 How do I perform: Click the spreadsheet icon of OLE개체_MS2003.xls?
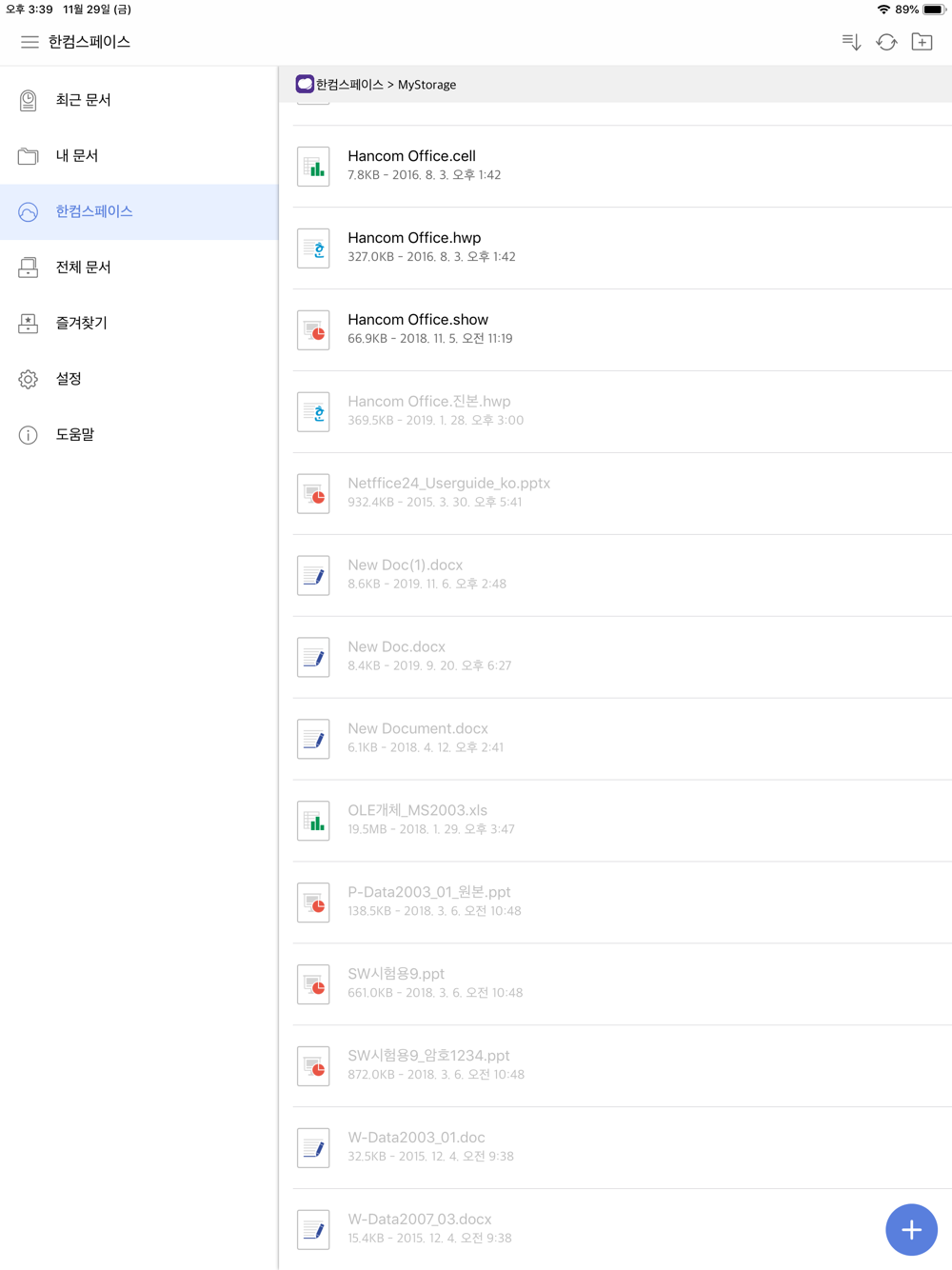point(313,822)
